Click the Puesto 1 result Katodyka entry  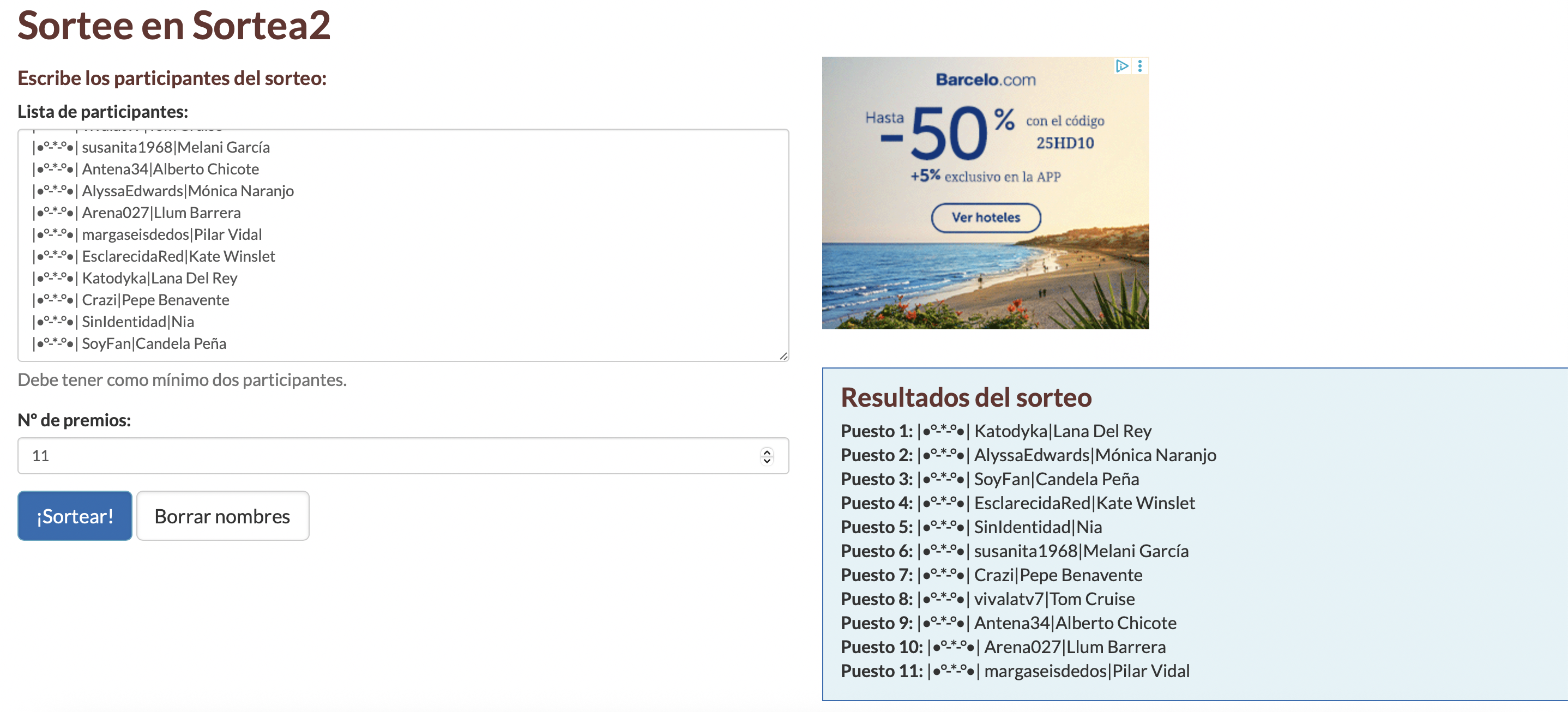1062,431
